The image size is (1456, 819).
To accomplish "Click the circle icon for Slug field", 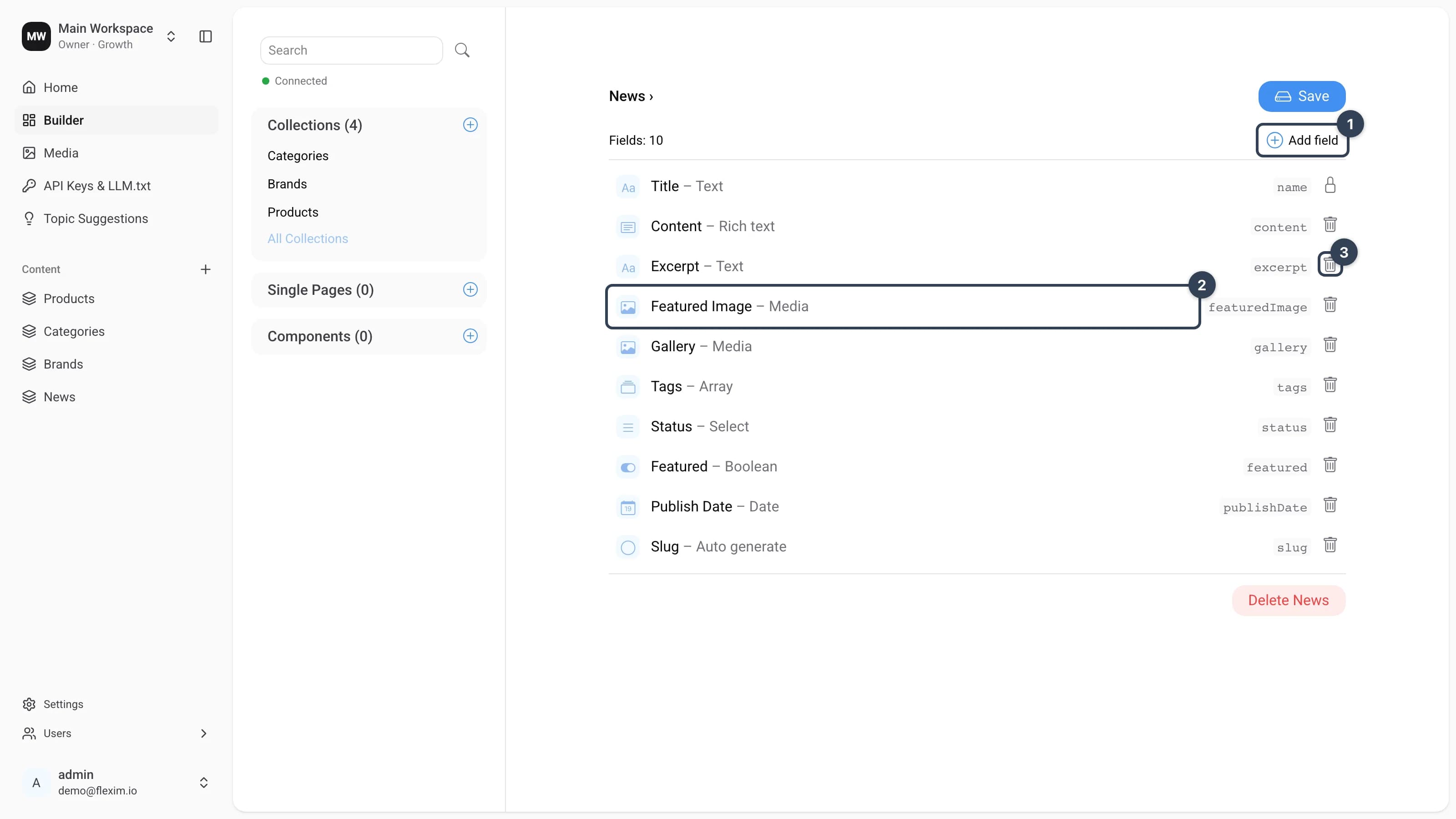I will [x=628, y=547].
